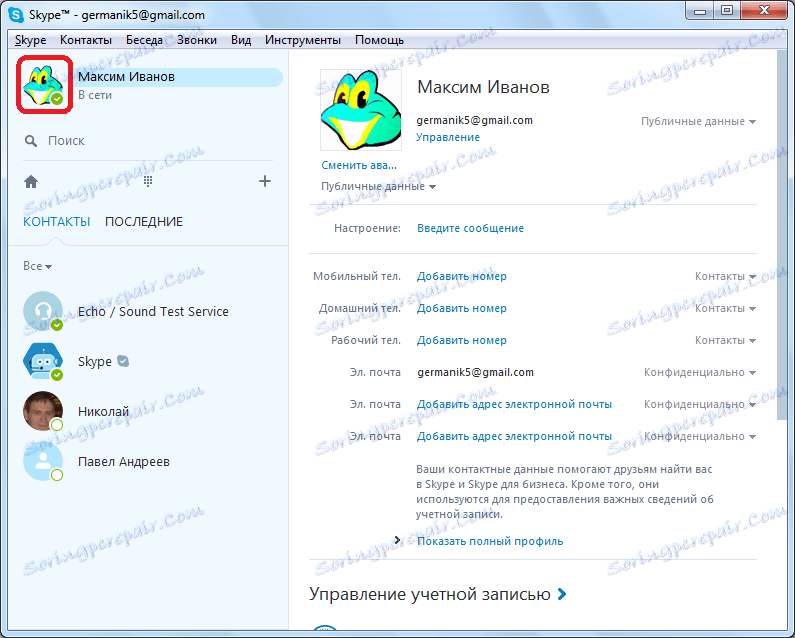The width and height of the screenshot is (795, 638).
Task: Click the germanik5@gmail.com Эл. почта value
Action: pyautogui.click(x=476, y=372)
